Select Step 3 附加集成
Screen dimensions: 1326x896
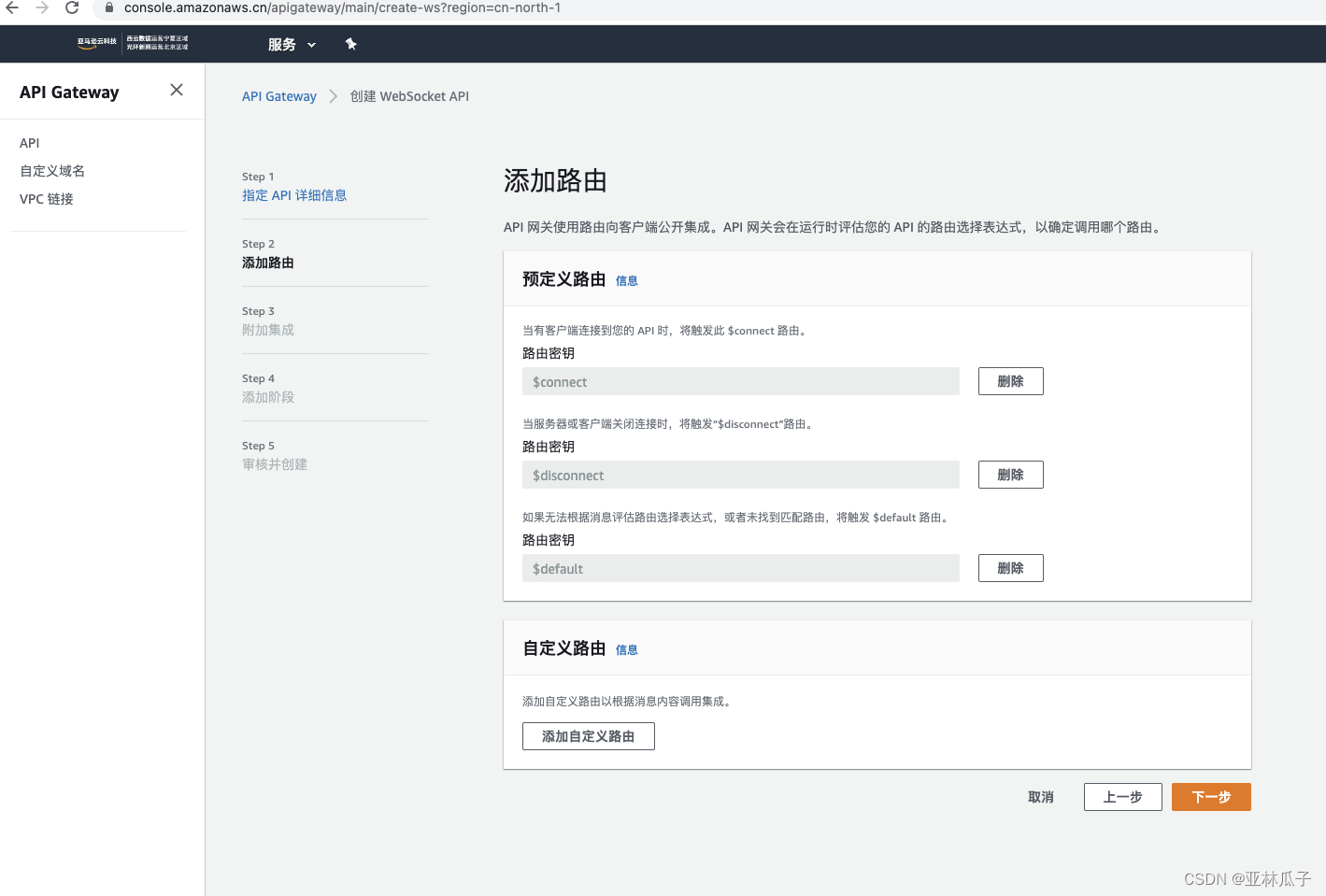[268, 330]
